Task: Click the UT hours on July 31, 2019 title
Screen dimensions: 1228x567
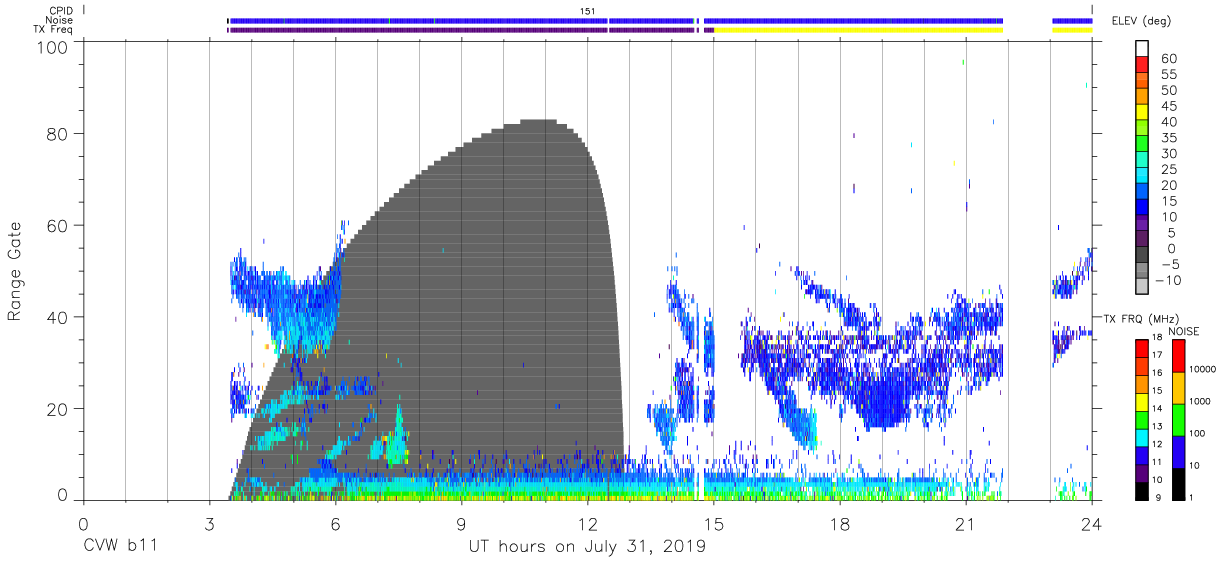Action: [587, 547]
